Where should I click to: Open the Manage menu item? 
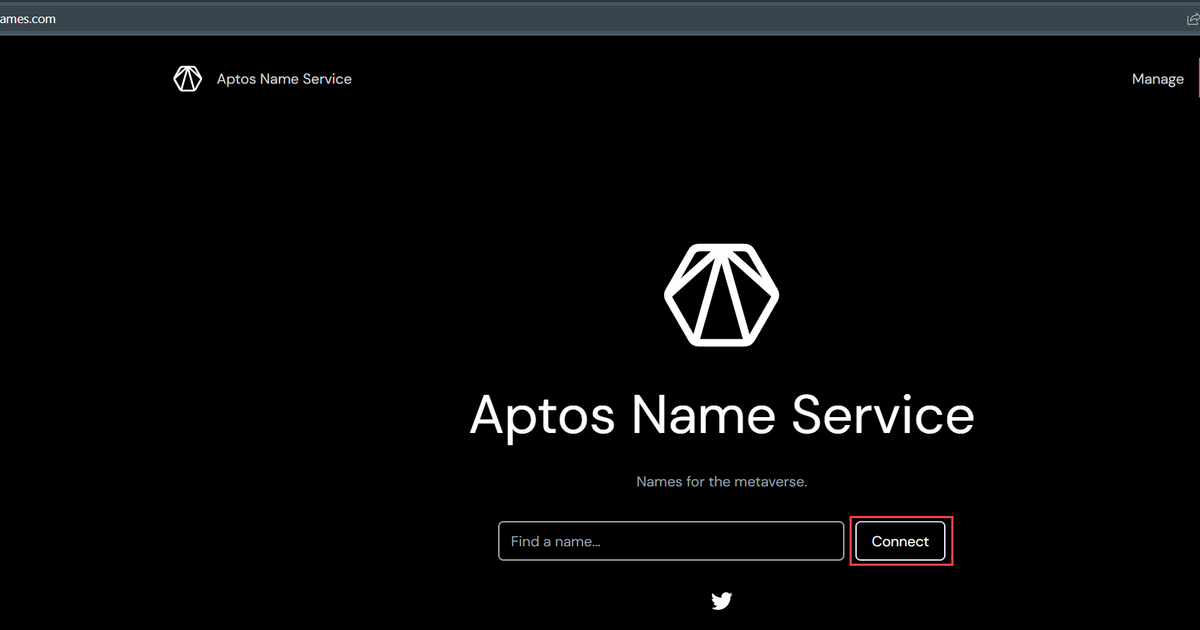1158,79
